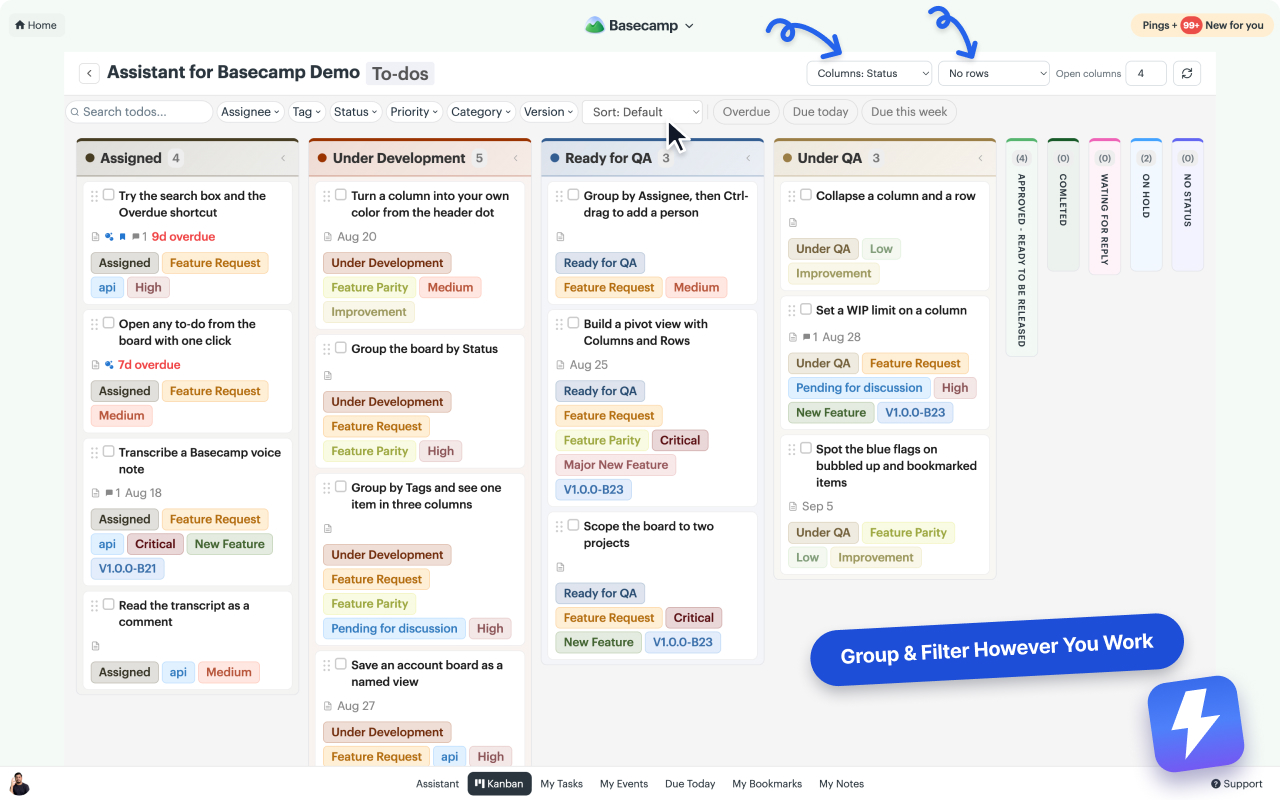Click drag handle on 'Set a WIP limit' card
Image resolution: width=1280 pixels, height=800 pixels.
(x=792, y=310)
